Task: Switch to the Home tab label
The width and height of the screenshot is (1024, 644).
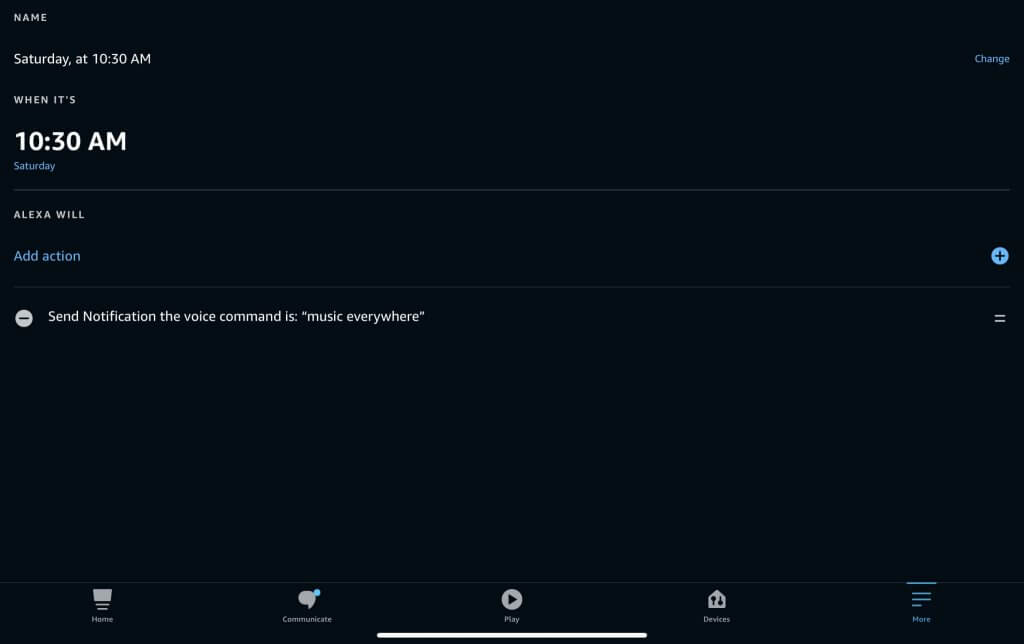Action: tap(102, 619)
